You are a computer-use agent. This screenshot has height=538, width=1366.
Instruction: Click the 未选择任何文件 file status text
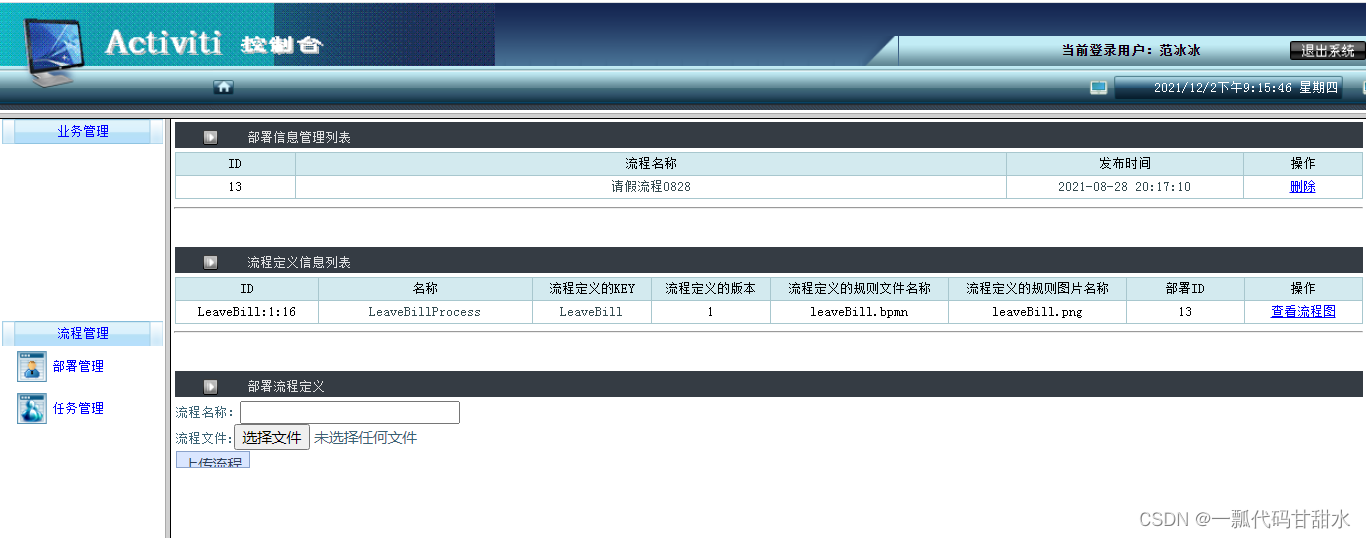[x=366, y=438]
